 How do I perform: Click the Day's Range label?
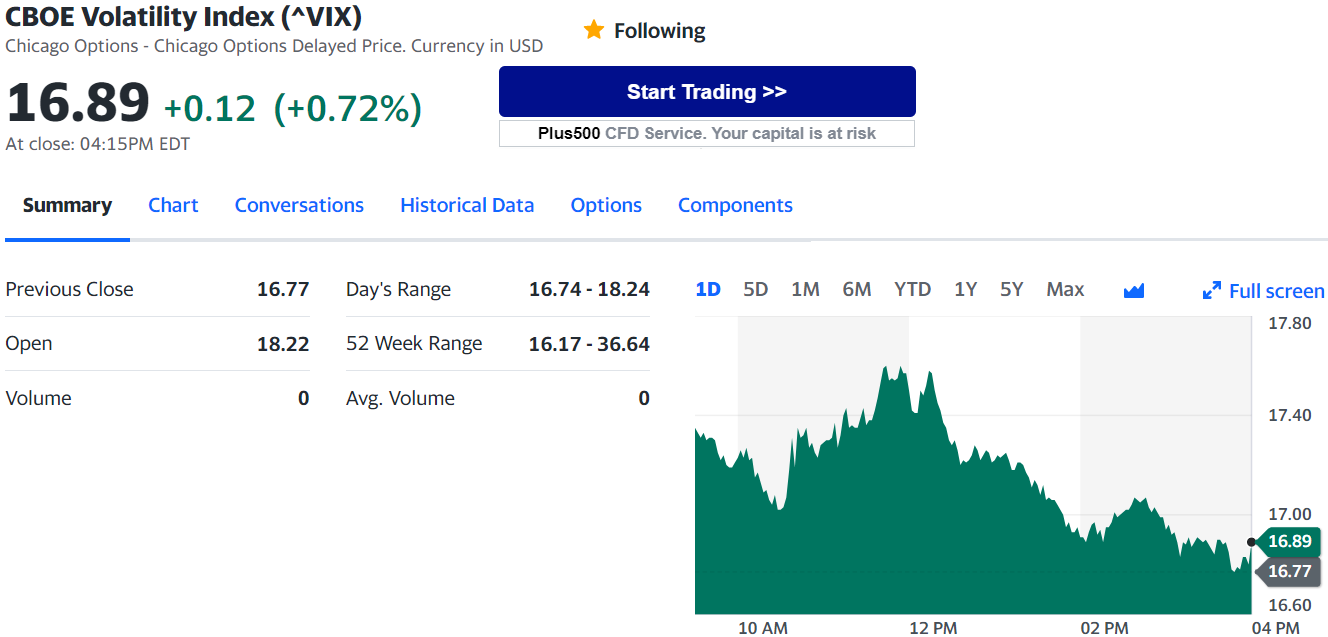(x=398, y=290)
